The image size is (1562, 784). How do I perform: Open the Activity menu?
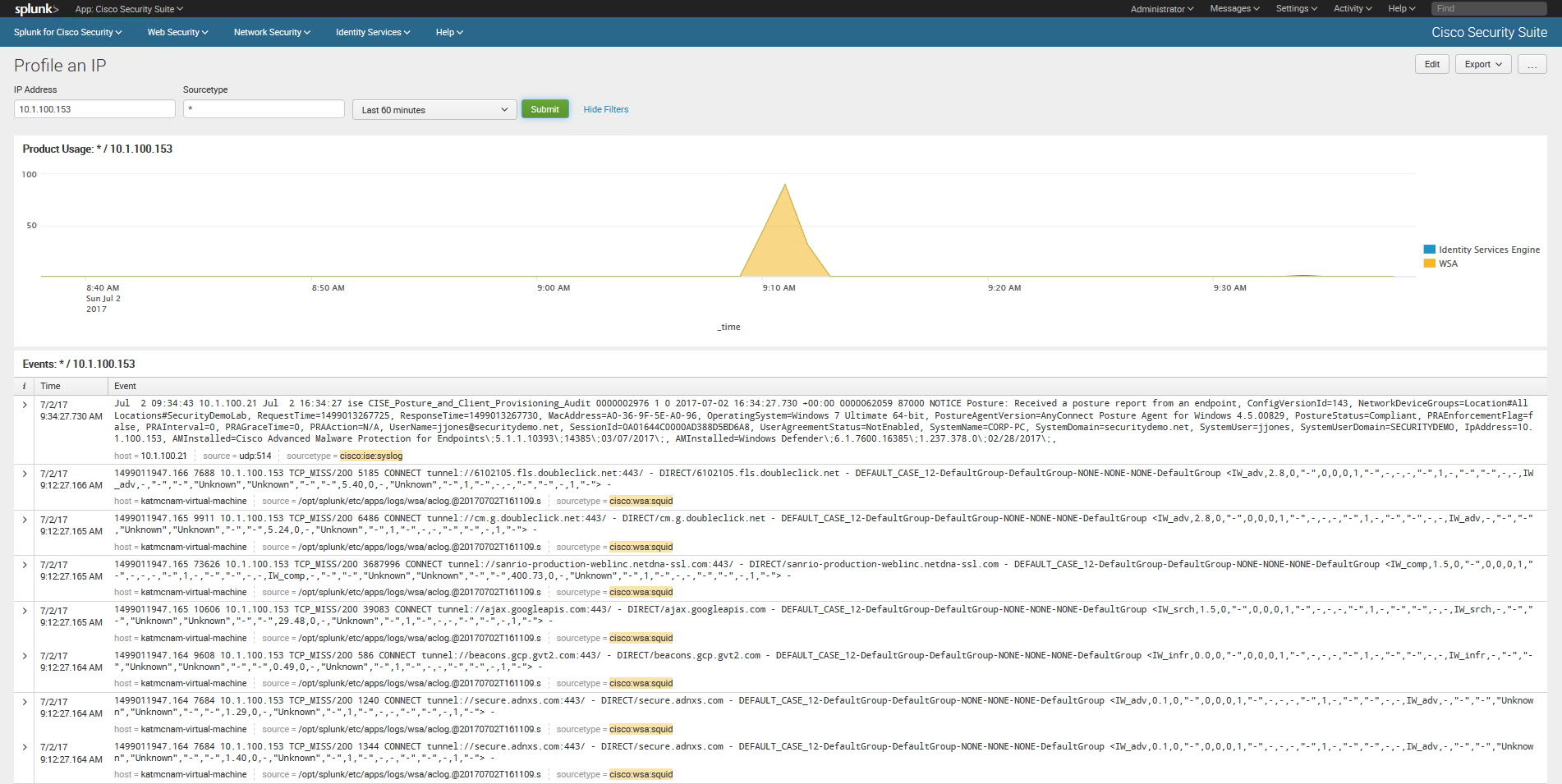(1352, 9)
